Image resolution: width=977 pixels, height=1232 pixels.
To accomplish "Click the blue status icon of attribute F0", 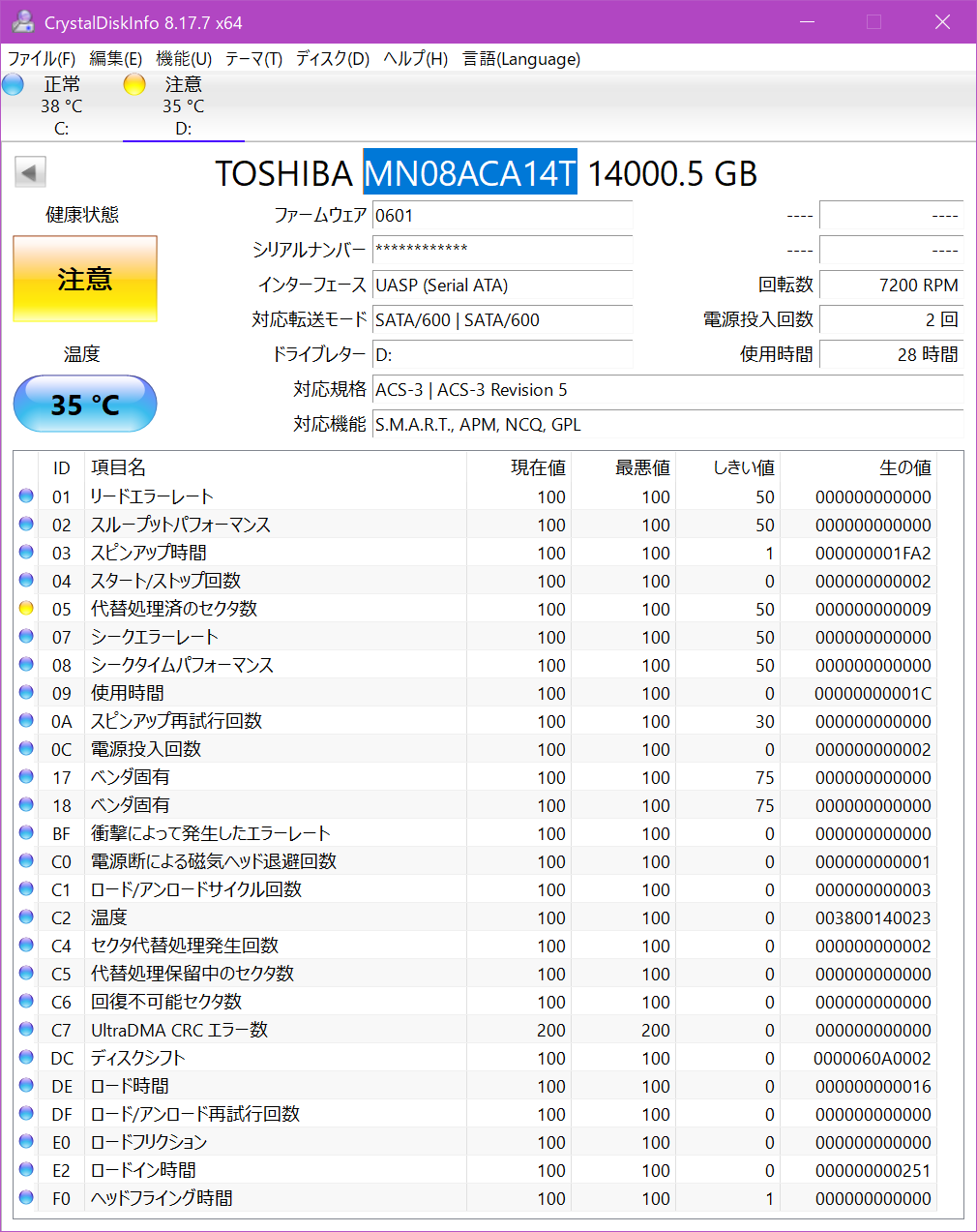I will tap(26, 1198).
